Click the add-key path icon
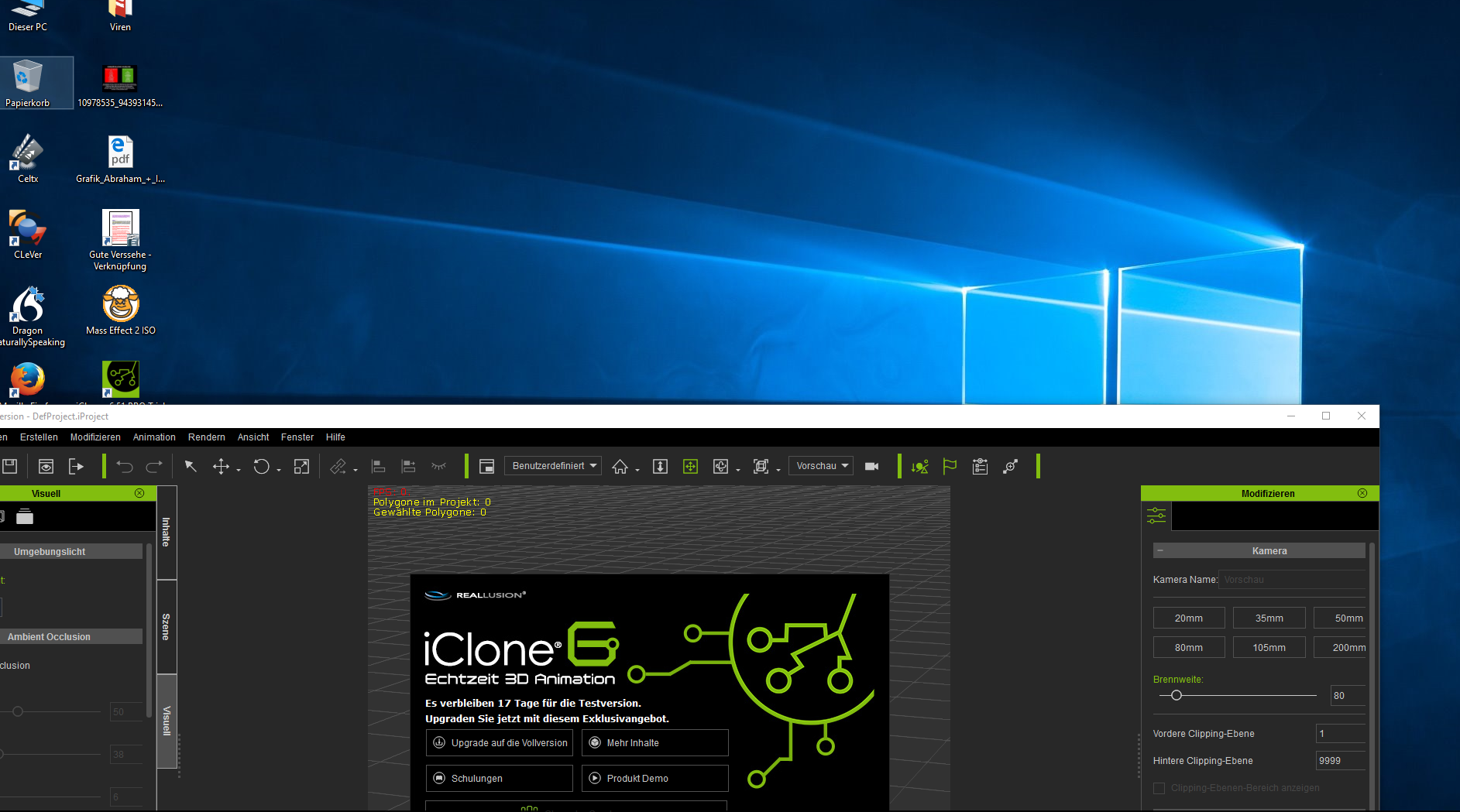 [x=1010, y=466]
